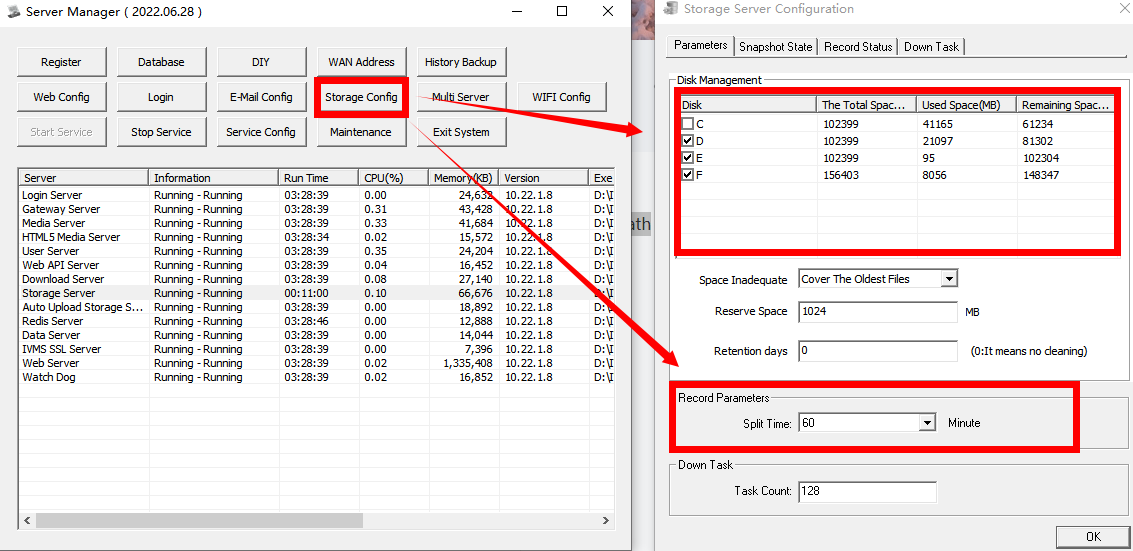Check the disk C checkbox
This screenshot has height=551, width=1133.
tap(687, 124)
